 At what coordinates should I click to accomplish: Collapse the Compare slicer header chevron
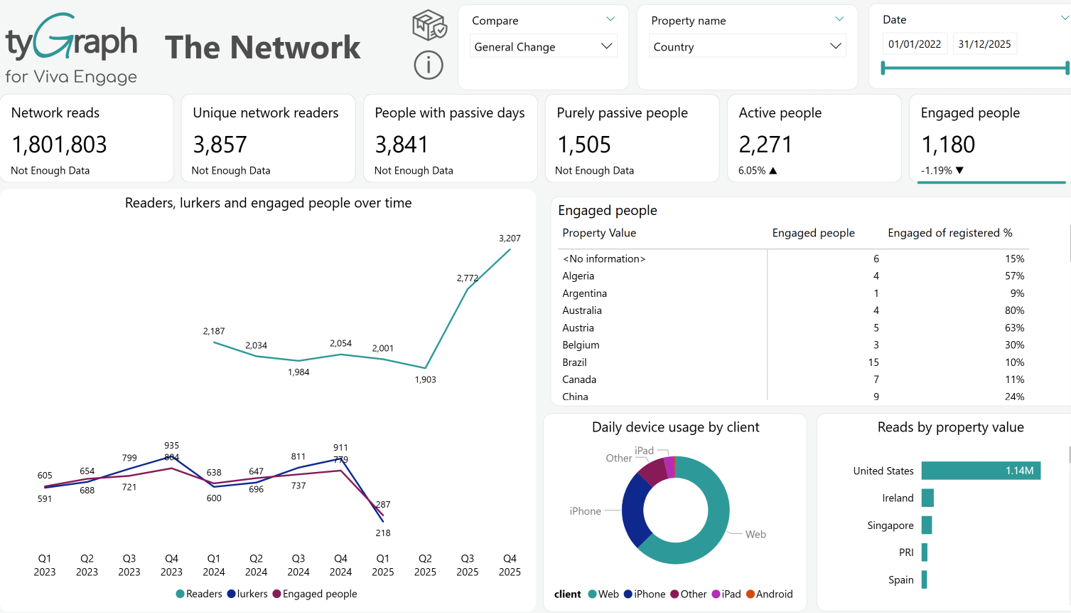coord(611,19)
